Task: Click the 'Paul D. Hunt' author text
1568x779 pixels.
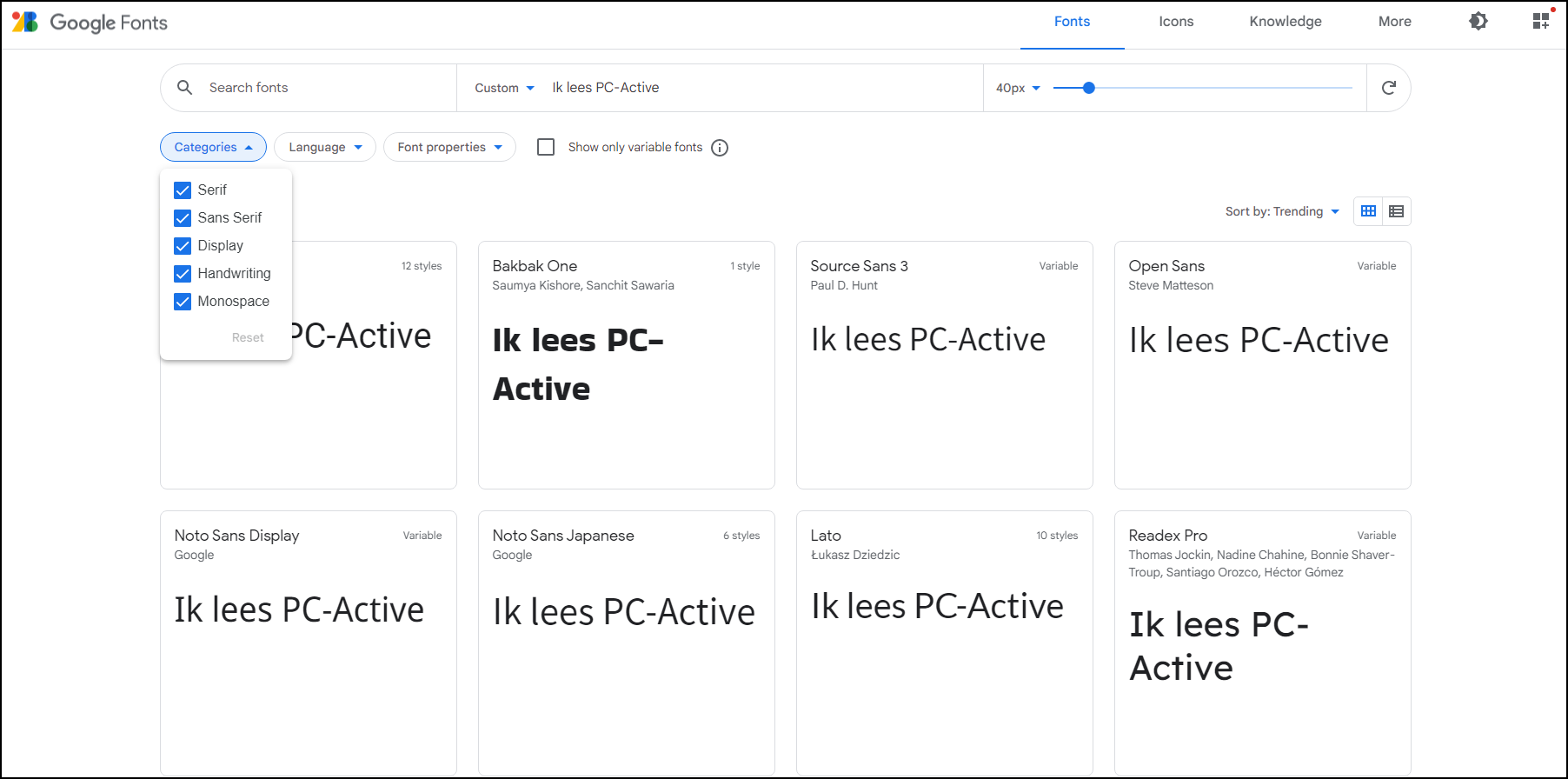Action: (x=844, y=285)
